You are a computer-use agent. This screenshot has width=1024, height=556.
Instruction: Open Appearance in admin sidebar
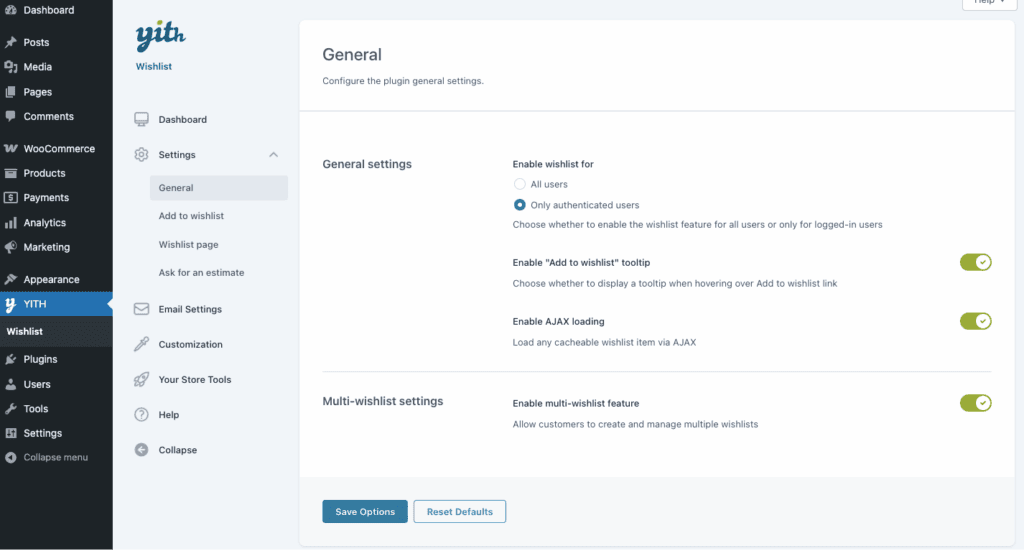pyautogui.click(x=52, y=280)
